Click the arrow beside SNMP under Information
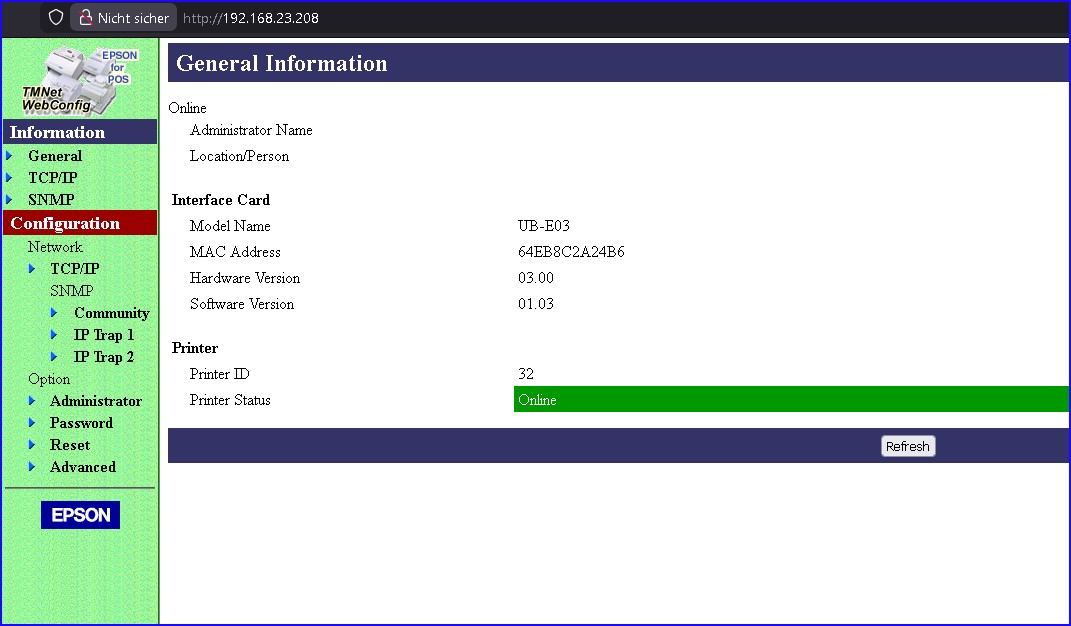Viewport: 1071px width, 626px height. click(9, 200)
